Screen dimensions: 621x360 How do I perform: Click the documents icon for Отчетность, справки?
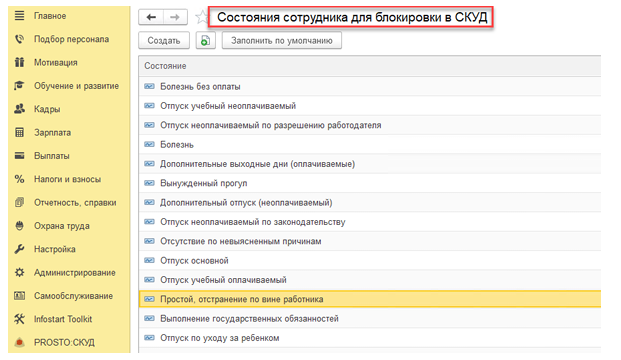19,202
